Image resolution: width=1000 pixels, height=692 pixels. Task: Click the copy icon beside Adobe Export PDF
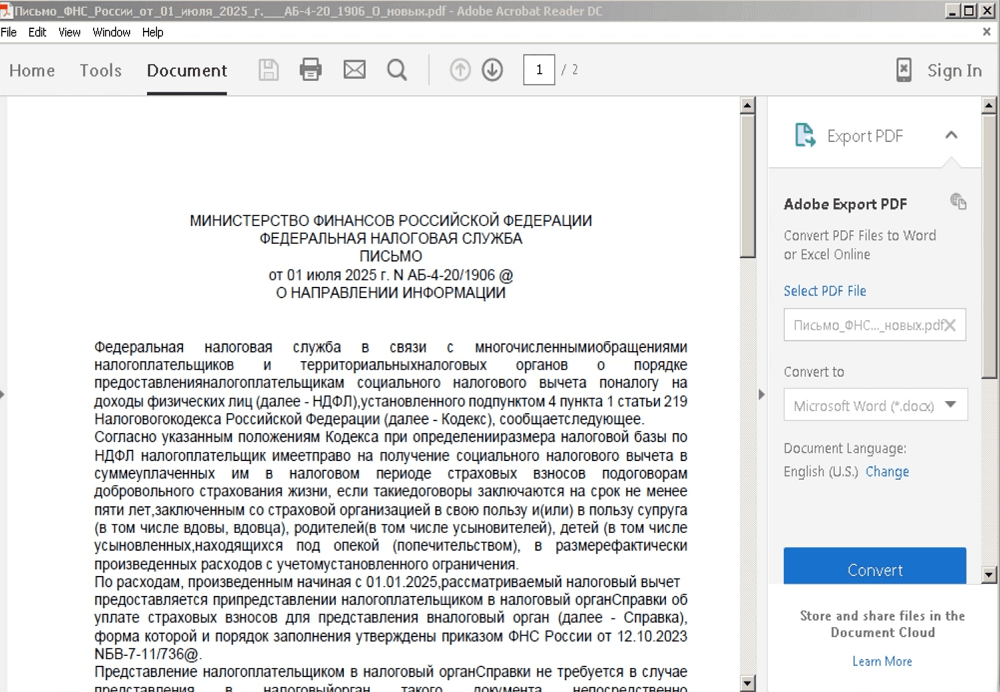[958, 202]
